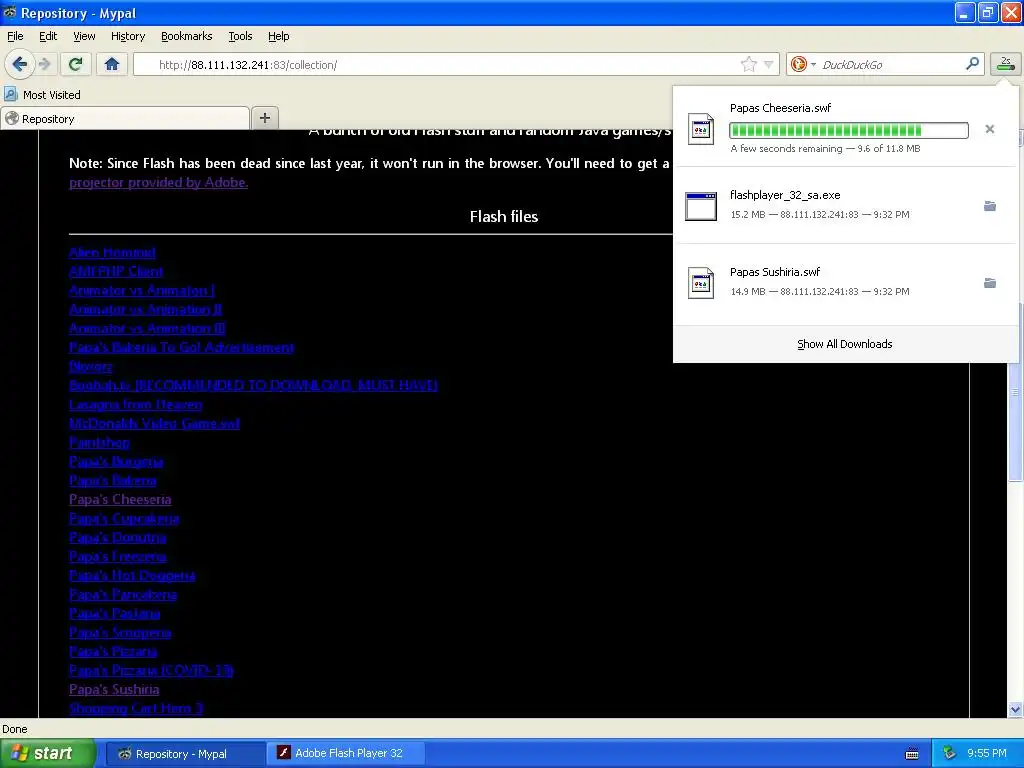The image size is (1024, 768).
Task: Click the Forward arrow button
Action: click(44, 64)
